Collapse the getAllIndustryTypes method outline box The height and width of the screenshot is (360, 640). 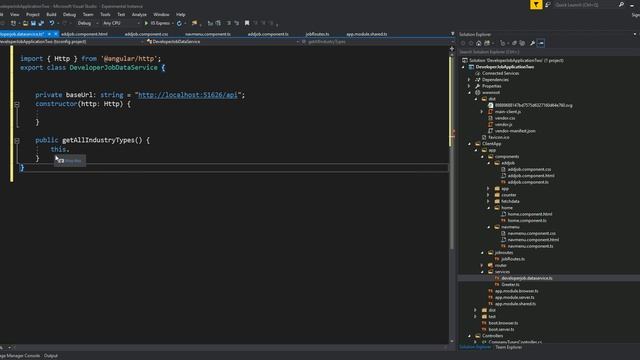coord(17,140)
